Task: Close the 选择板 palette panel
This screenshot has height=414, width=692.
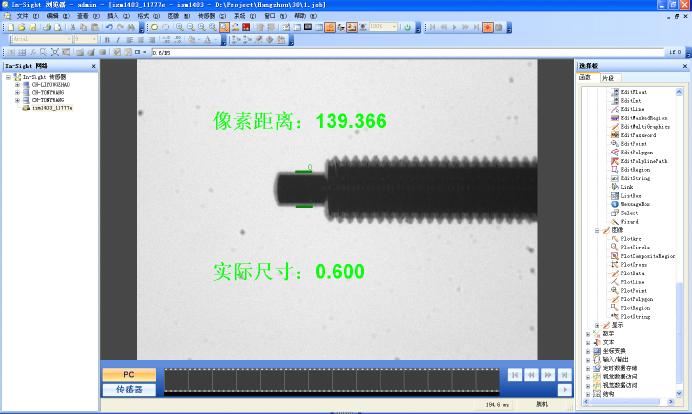Action: (685, 66)
